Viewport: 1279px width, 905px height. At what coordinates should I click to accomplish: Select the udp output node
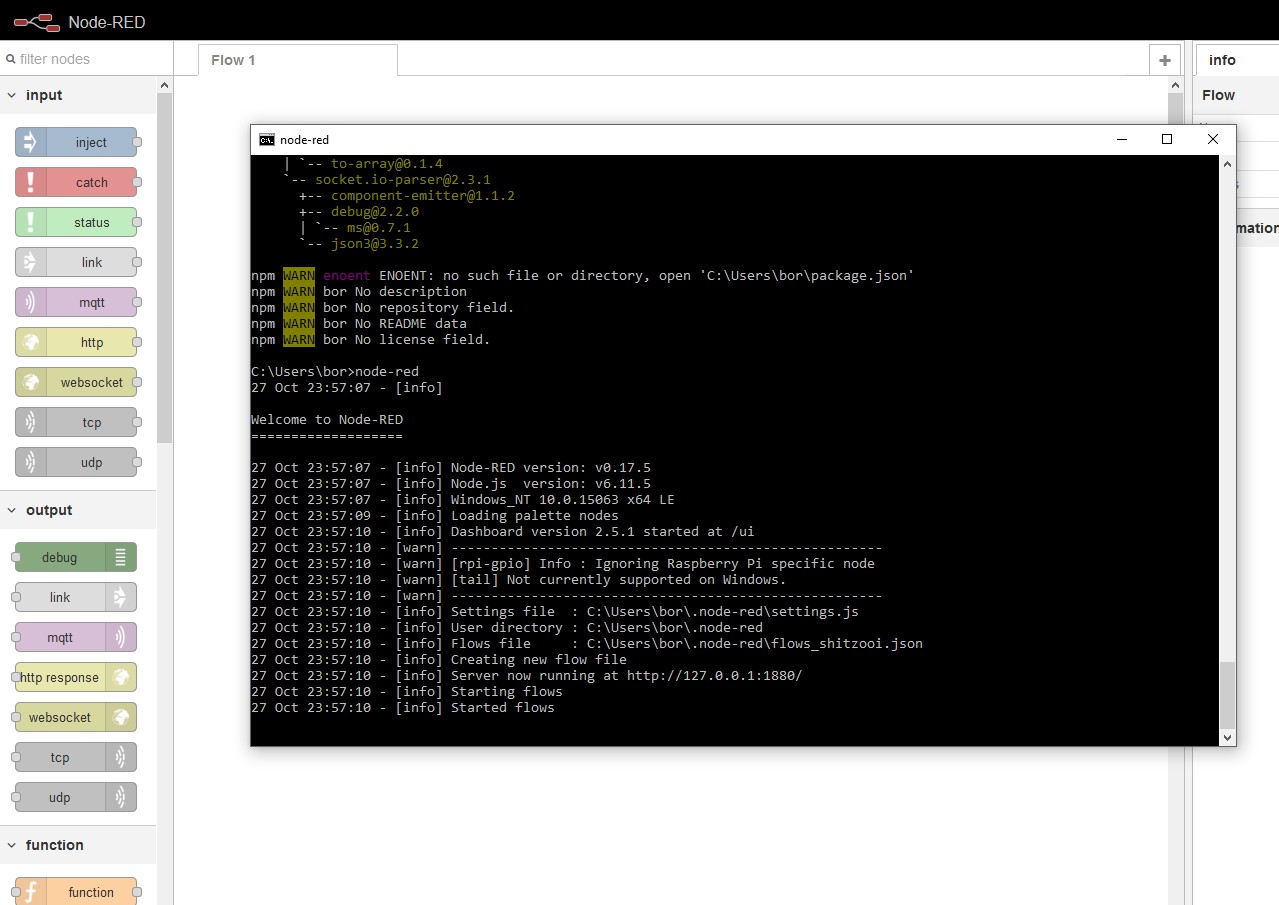76,797
